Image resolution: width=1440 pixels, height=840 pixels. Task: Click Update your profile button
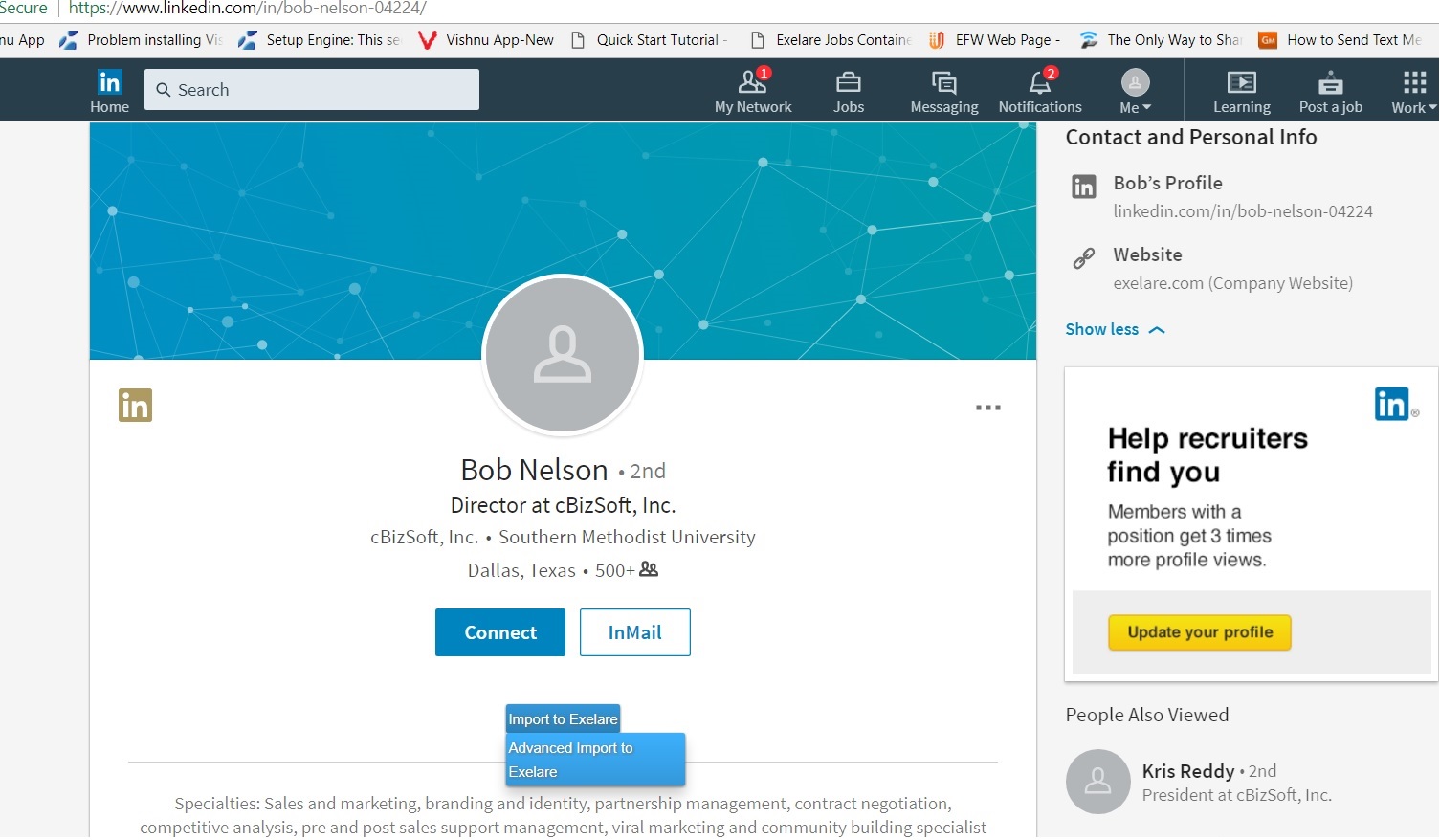(1200, 632)
